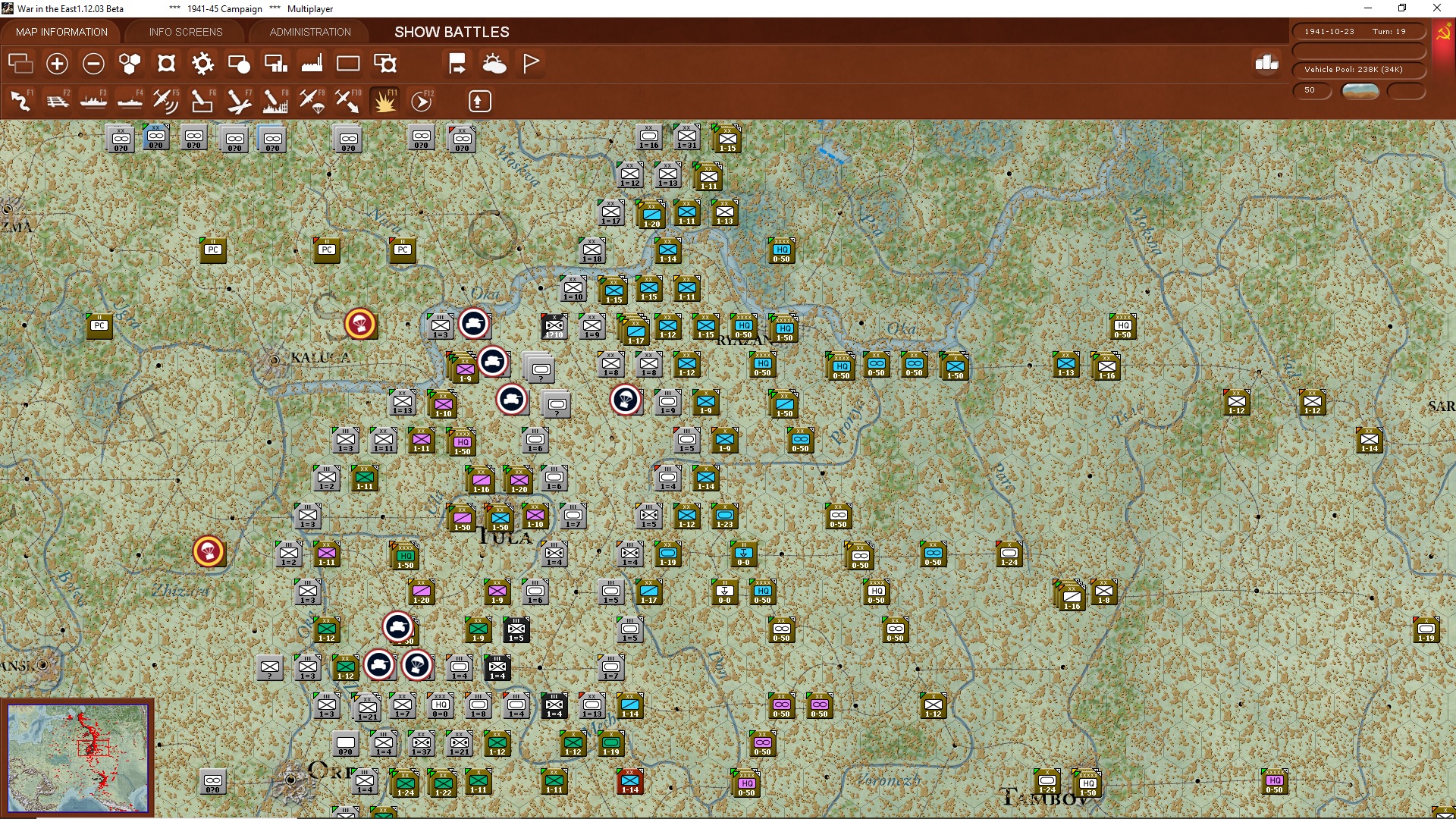Viewport: 1456px width, 819px height.
Task: Select the unit counter labeled 1-23
Action: pyautogui.click(x=725, y=516)
